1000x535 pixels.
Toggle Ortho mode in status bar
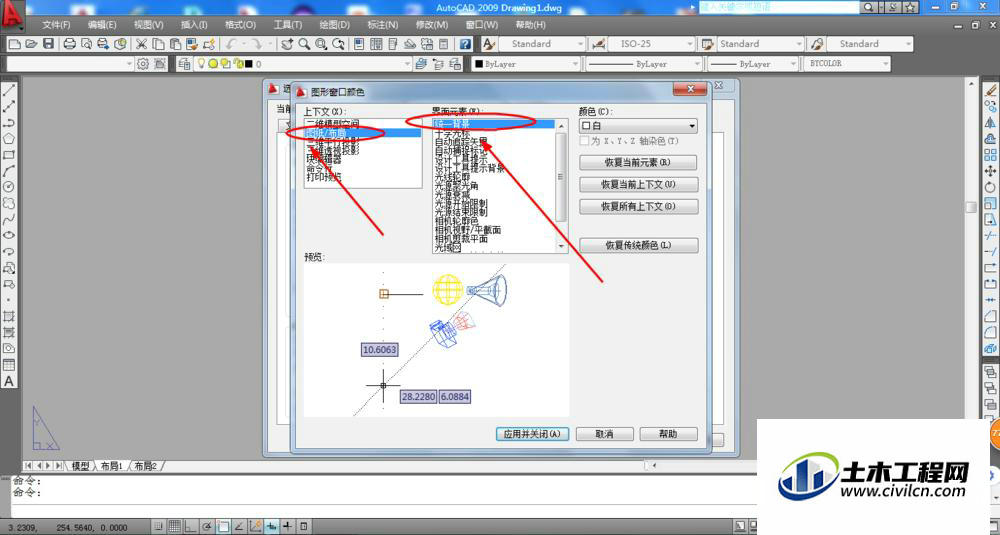click(191, 526)
